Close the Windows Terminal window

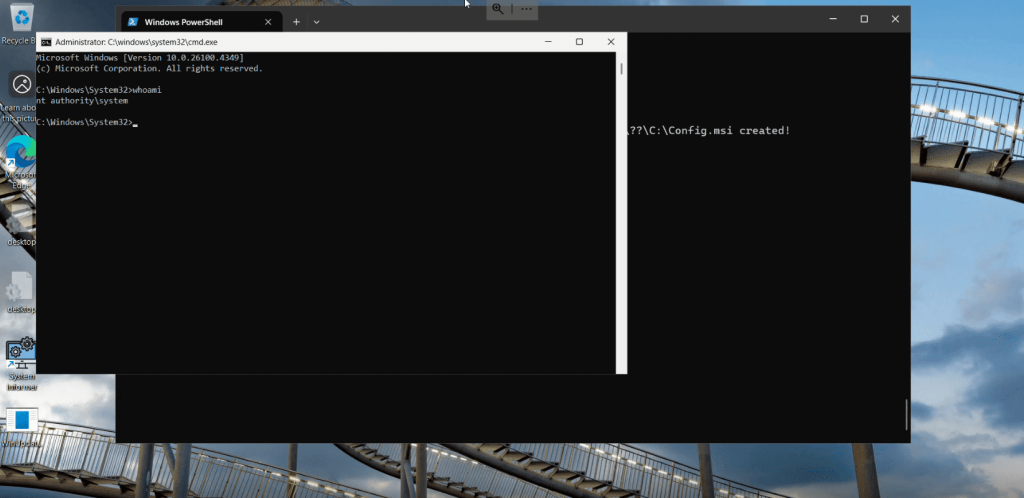[895, 19]
